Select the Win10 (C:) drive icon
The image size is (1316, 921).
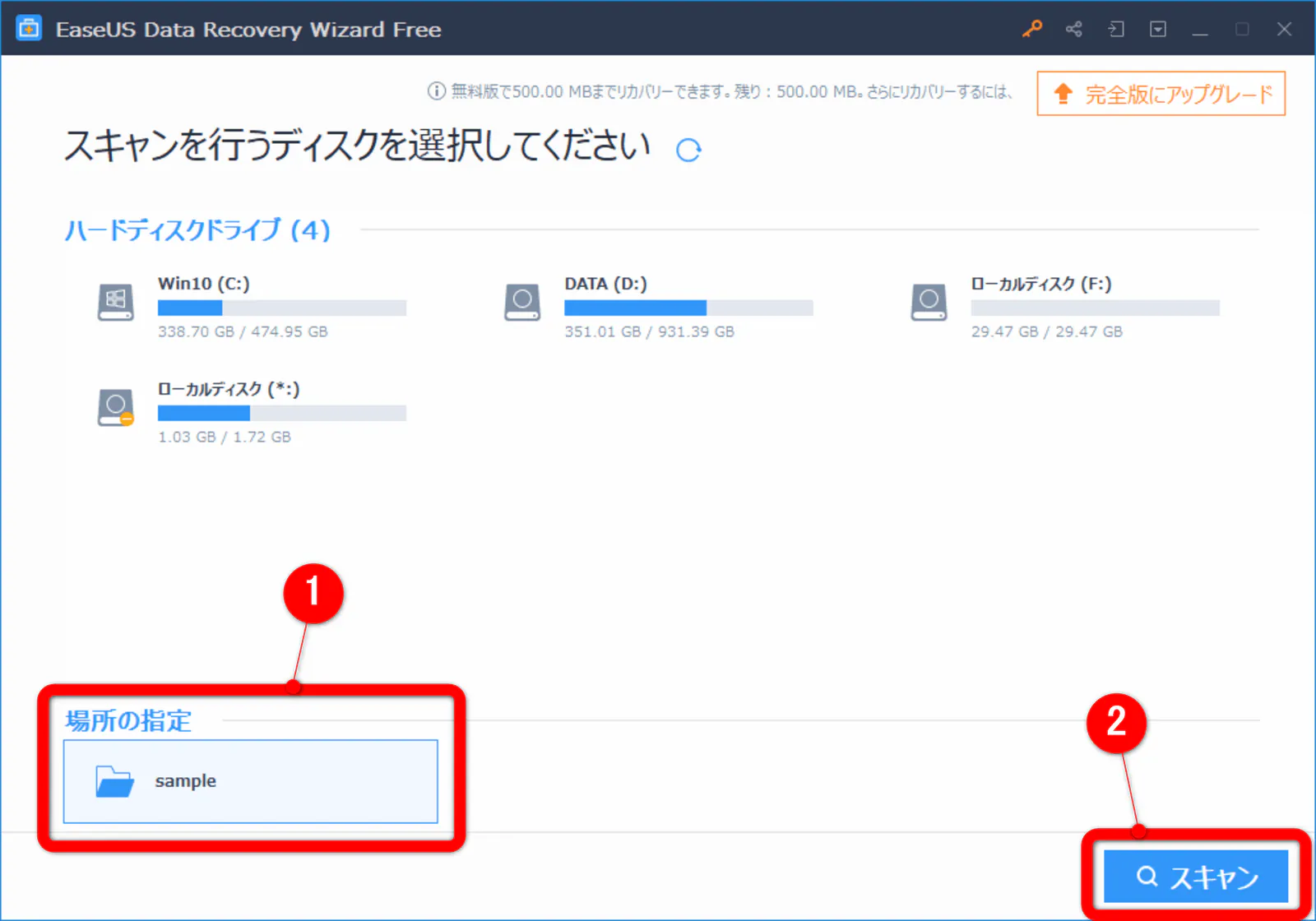point(116,303)
